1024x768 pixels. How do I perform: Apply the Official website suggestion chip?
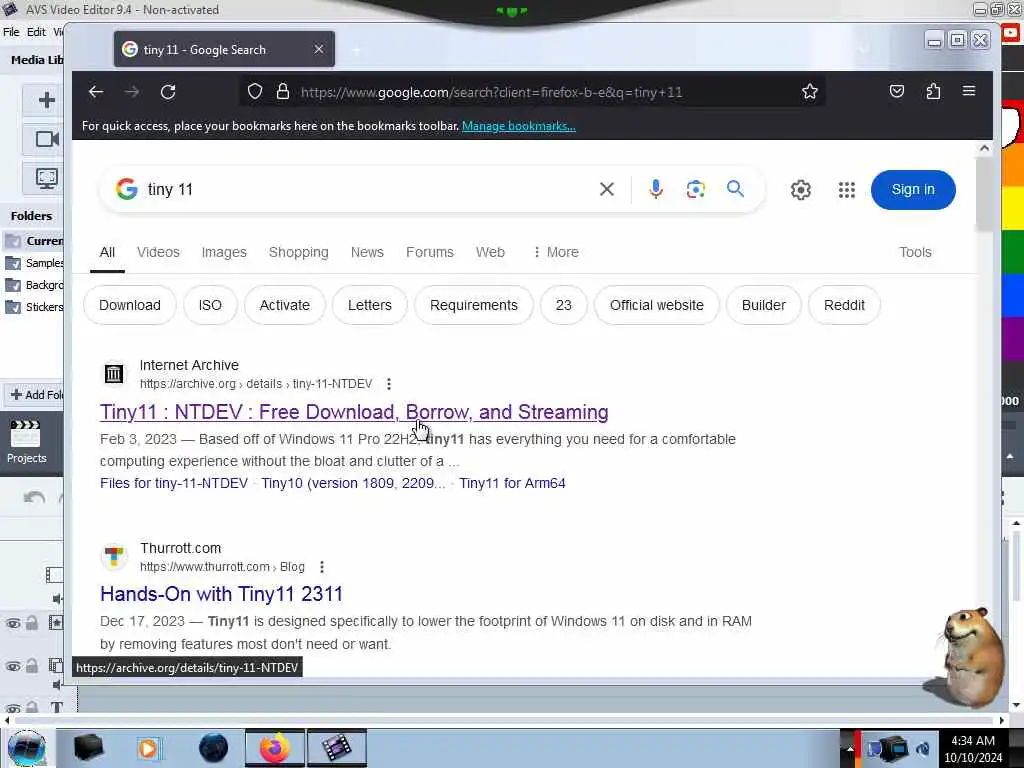point(656,305)
